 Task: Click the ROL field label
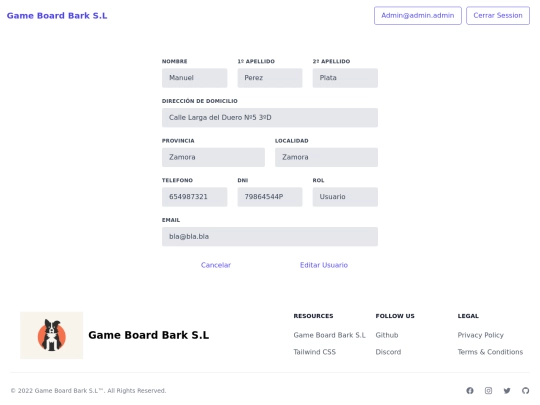[319, 180]
